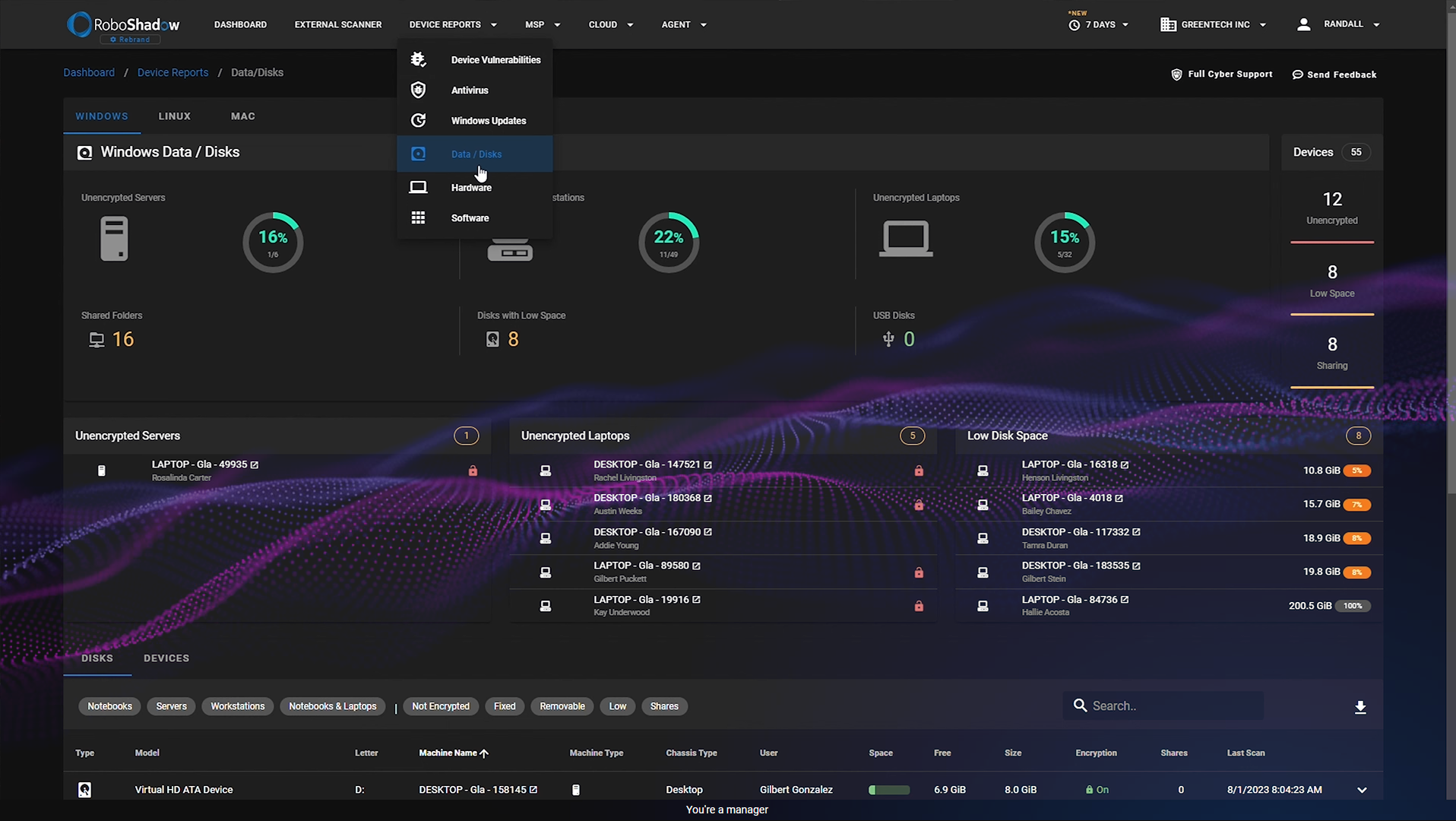Toggle the Shares filter chip
The height and width of the screenshot is (821, 1456).
point(664,706)
